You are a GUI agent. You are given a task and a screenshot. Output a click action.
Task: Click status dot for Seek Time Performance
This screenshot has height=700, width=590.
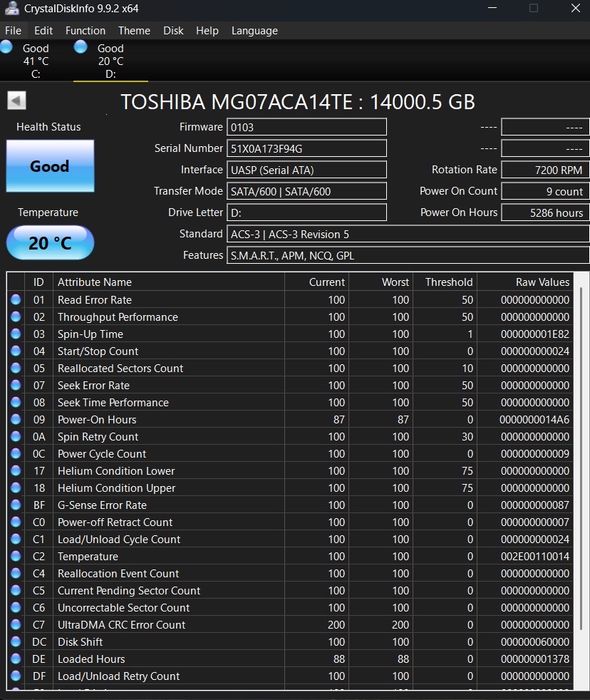click(x=16, y=402)
